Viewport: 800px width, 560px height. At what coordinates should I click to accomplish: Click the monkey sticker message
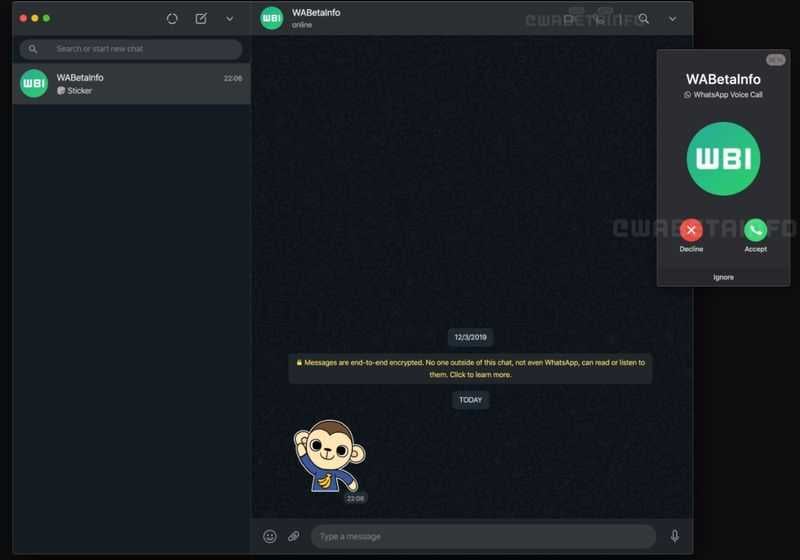click(330, 456)
